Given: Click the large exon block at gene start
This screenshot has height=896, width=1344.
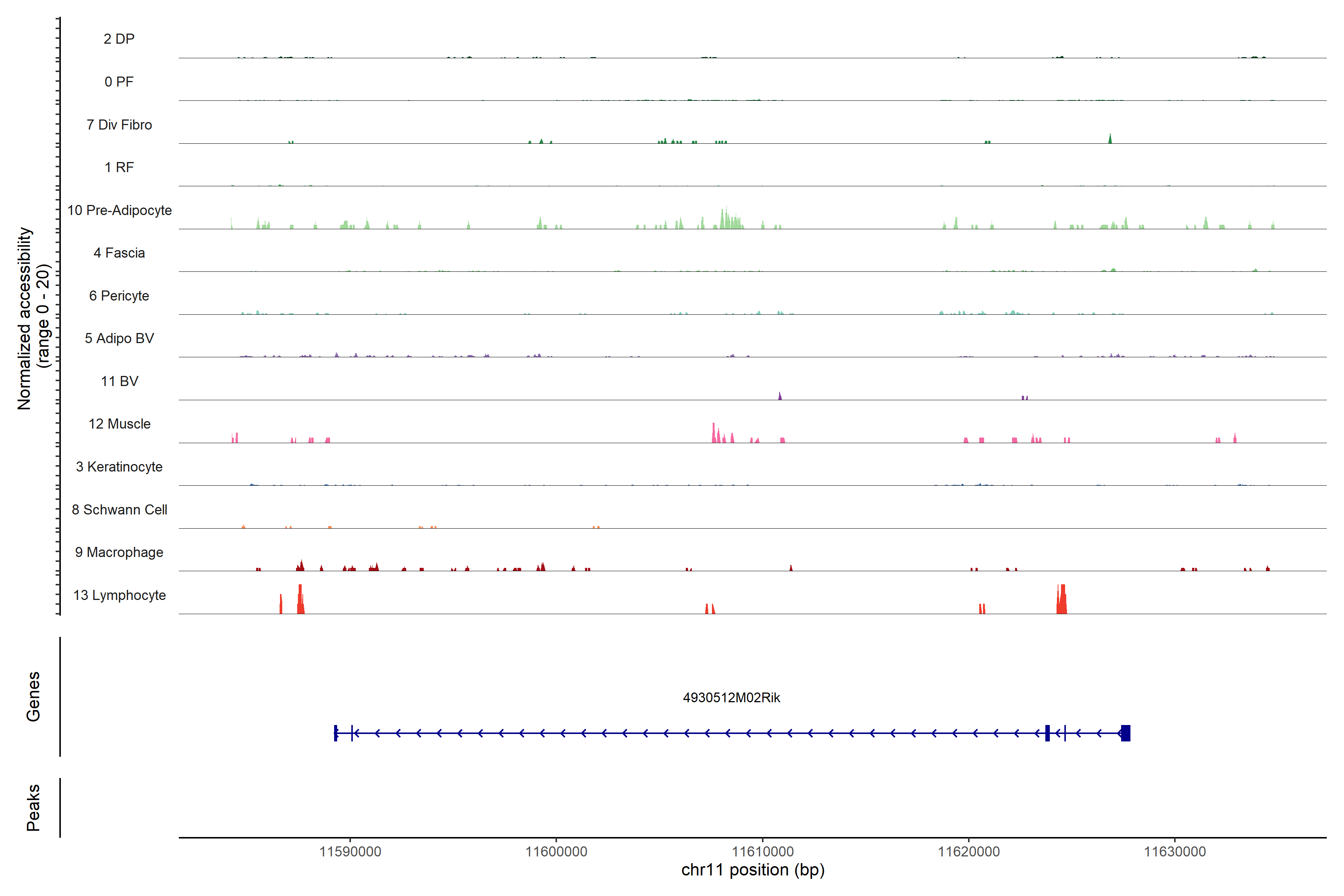Looking at the screenshot, I should [1125, 733].
